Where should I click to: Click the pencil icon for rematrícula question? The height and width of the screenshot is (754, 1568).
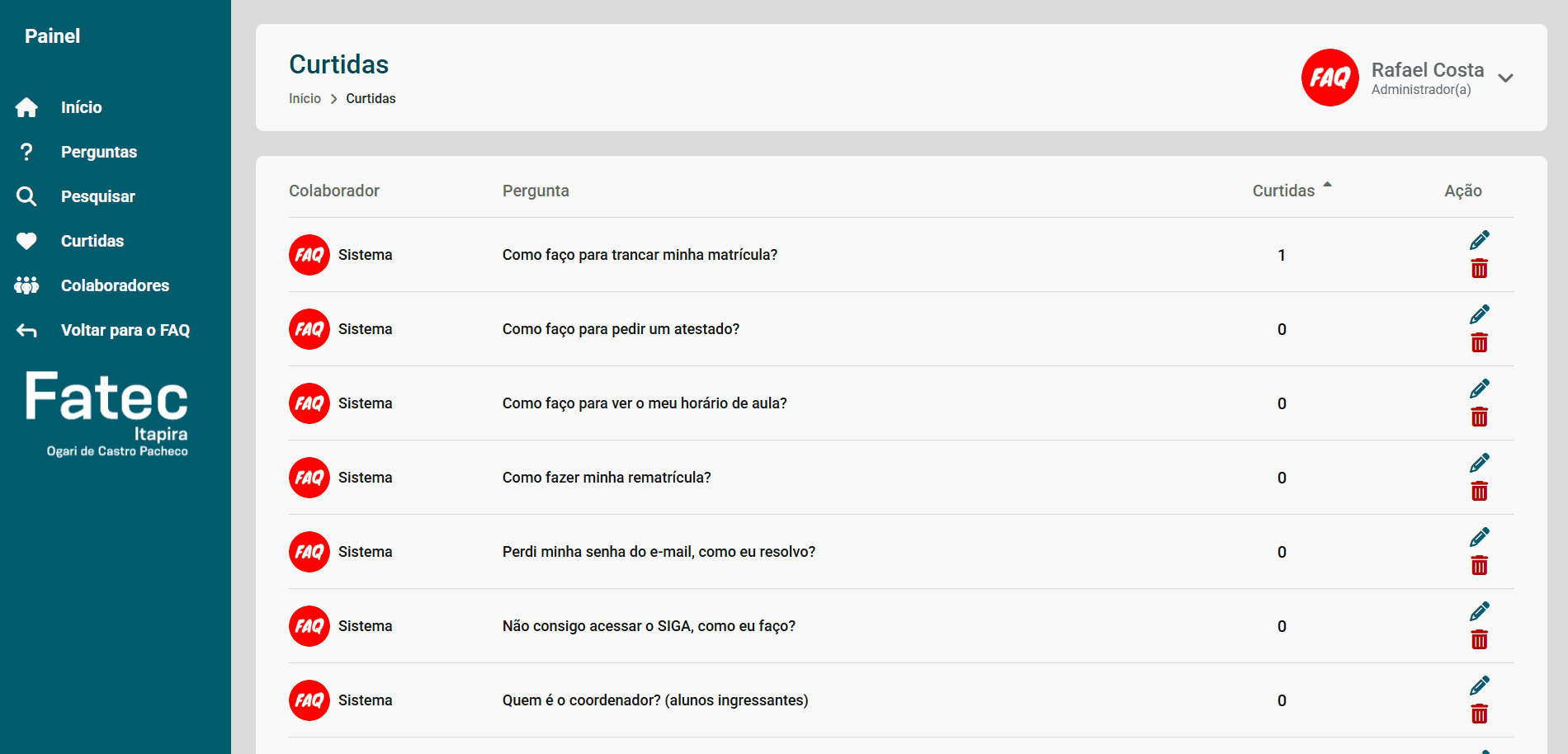tap(1480, 462)
